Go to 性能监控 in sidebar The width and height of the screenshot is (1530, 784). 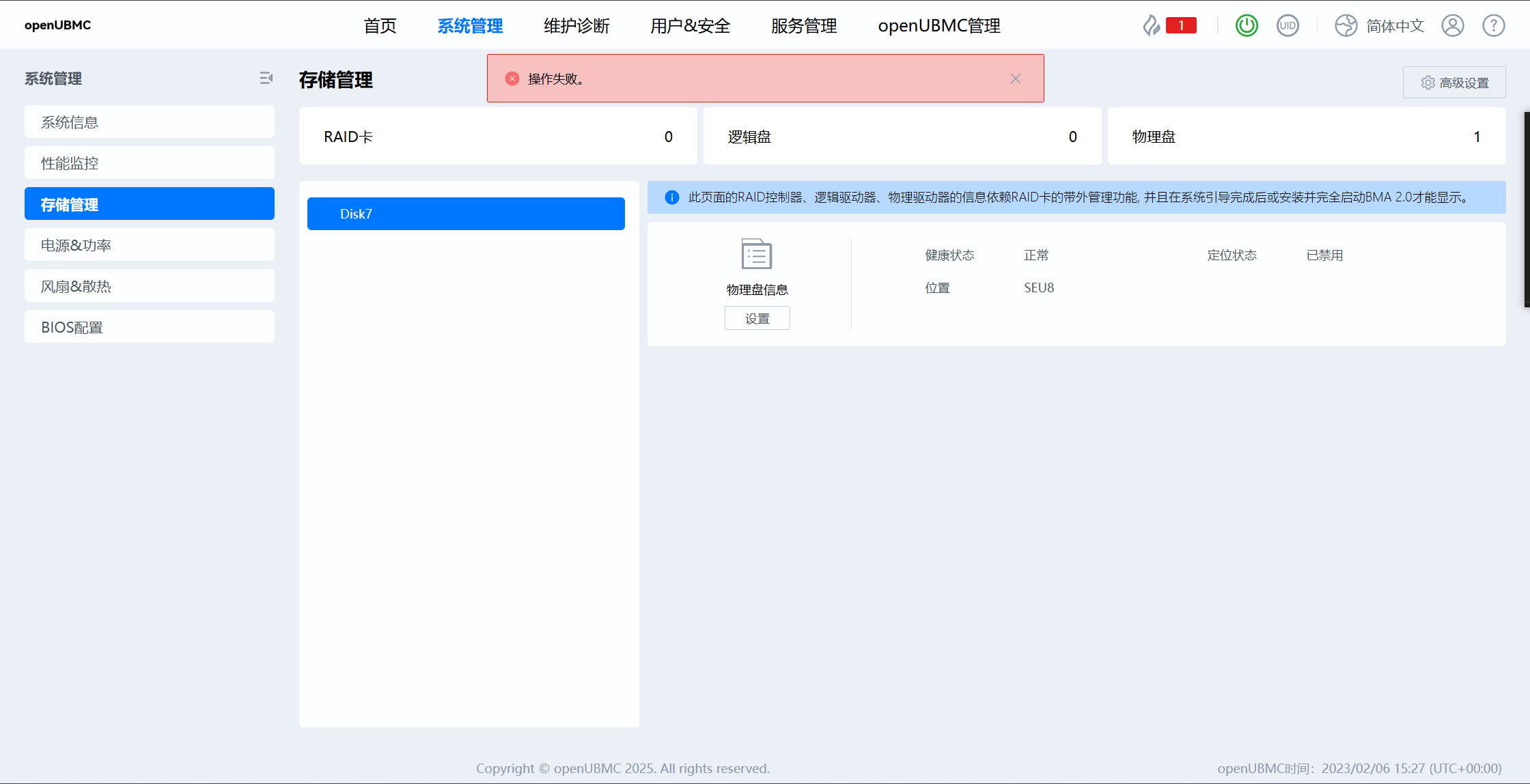149,163
